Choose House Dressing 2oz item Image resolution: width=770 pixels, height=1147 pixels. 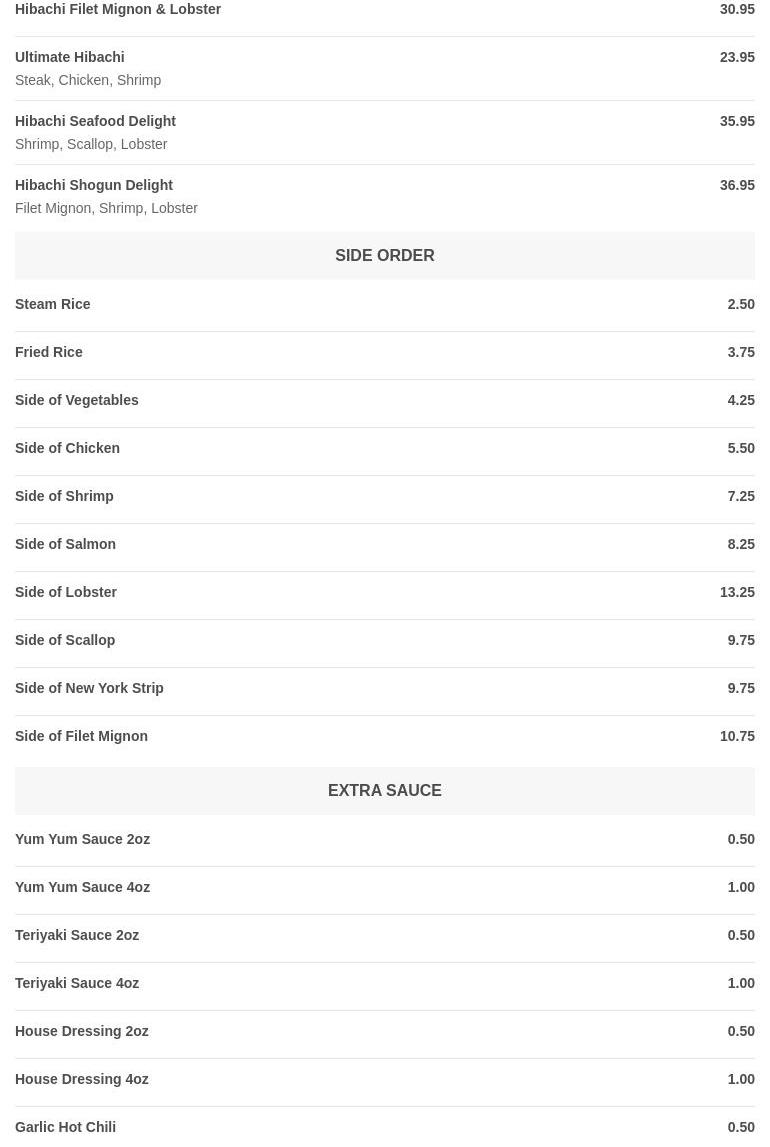tap(82, 1032)
